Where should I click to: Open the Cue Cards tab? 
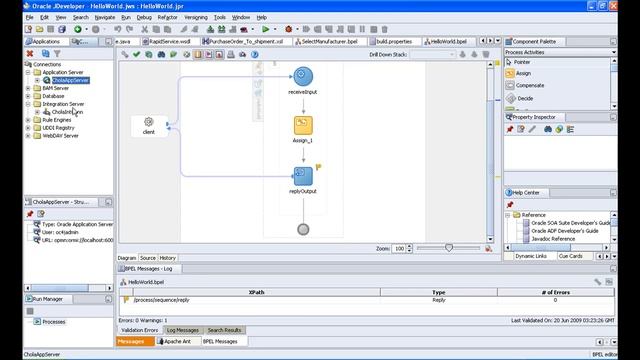(x=571, y=256)
